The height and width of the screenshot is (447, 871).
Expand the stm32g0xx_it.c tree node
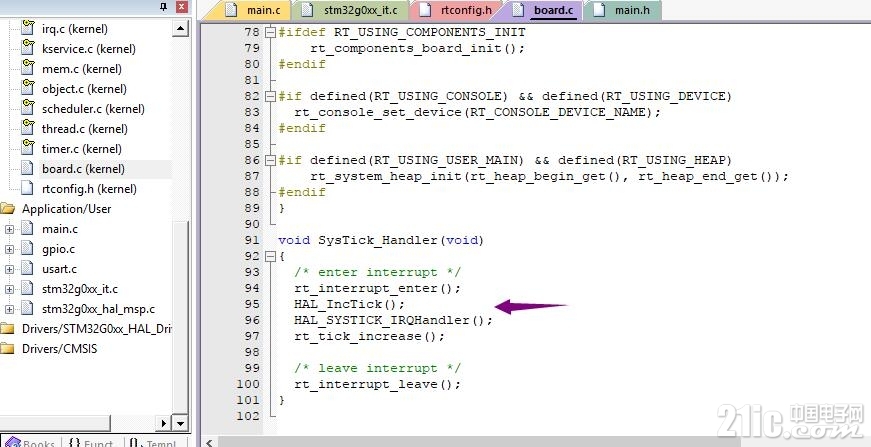click(9, 289)
